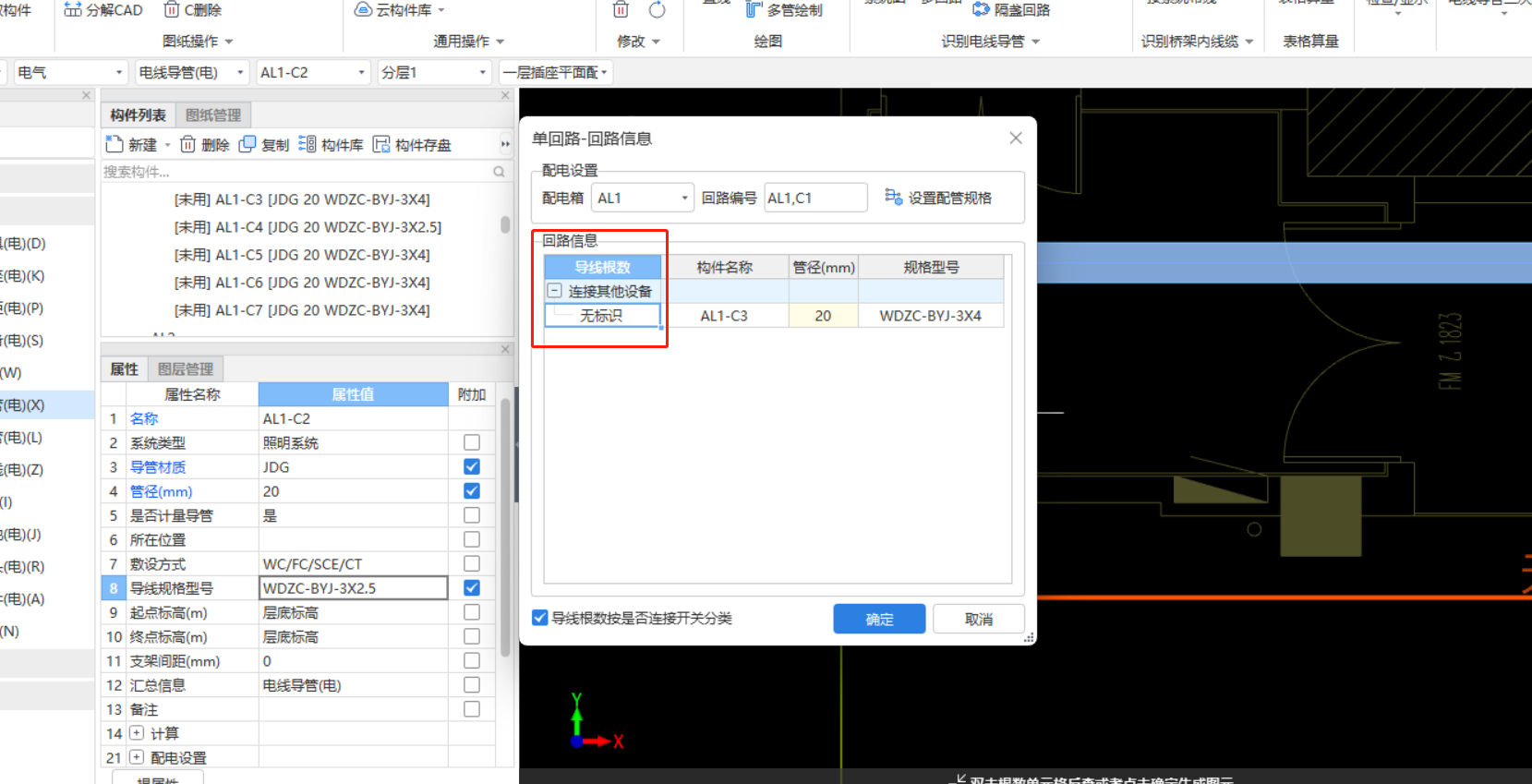Viewport: 1532px width, 784px height.
Task: Click the 确定 button
Action: (879, 619)
